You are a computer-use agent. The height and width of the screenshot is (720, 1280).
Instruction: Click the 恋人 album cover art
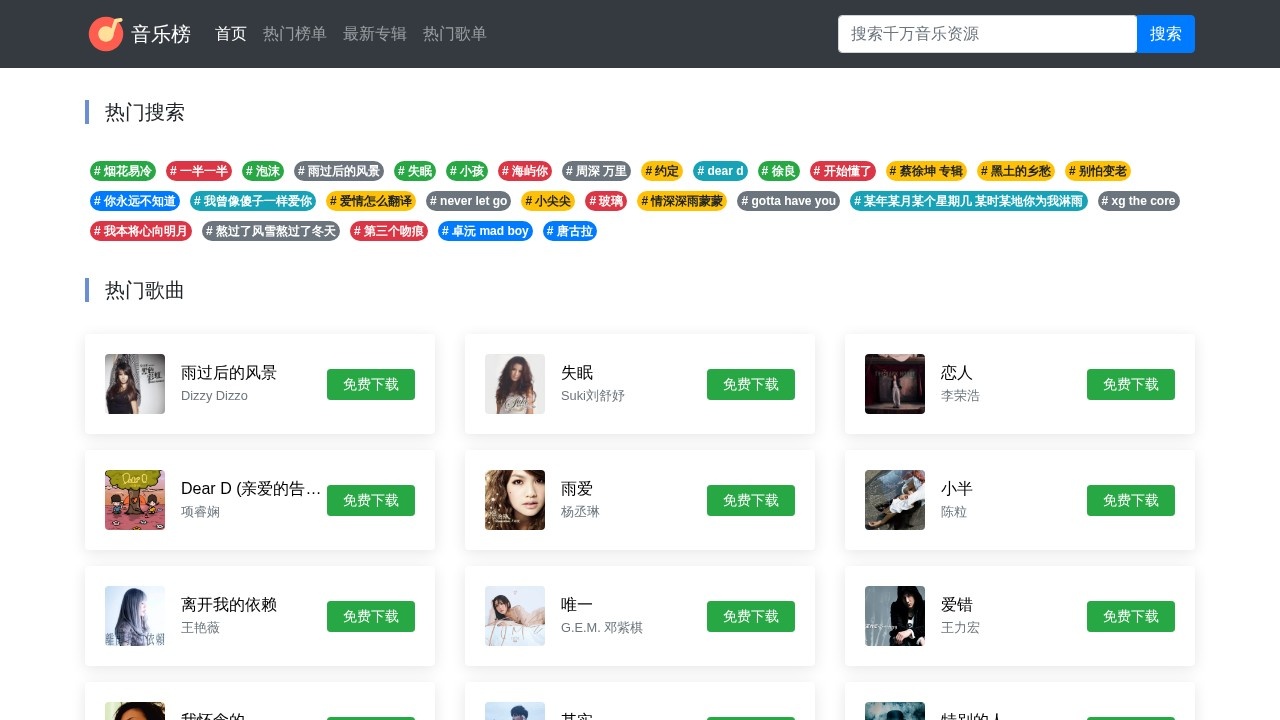895,384
